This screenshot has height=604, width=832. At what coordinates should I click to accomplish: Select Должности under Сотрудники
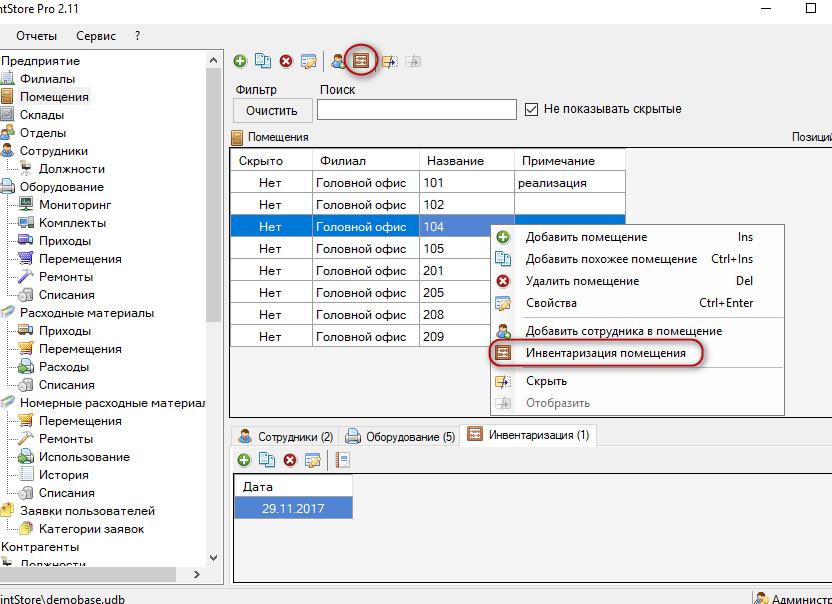(x=72, y=169)
